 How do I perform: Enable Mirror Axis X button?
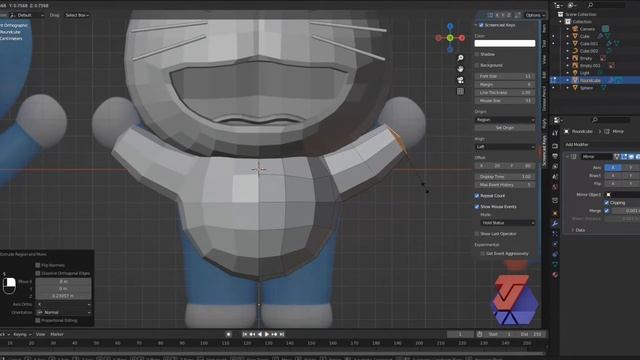click(x=613, y=168)
